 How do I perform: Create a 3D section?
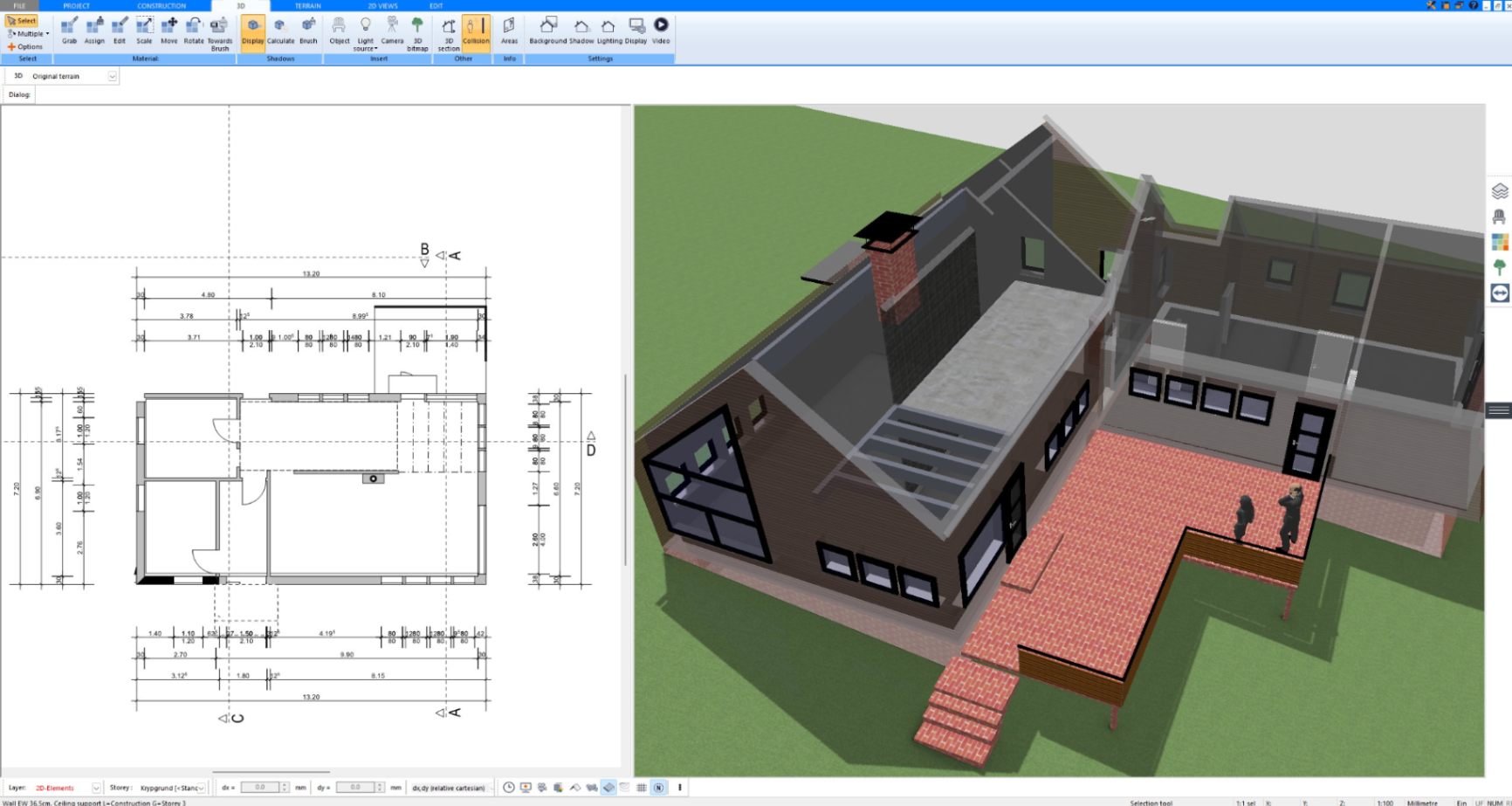click(449, 33)
